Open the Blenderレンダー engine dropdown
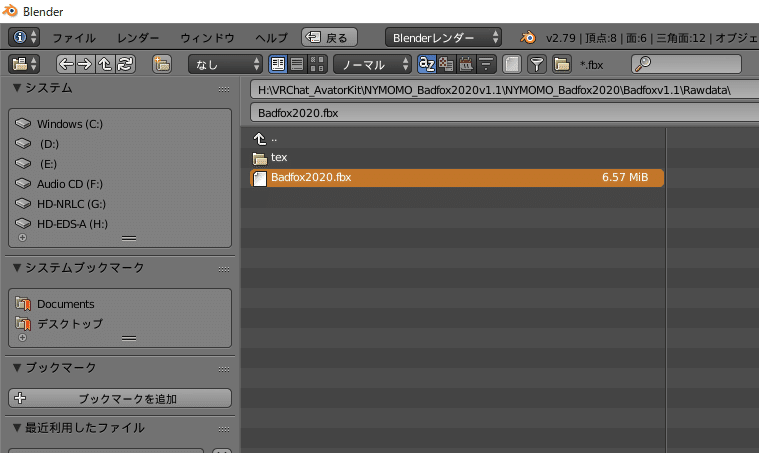The height and width of the screenshot is (453, 759). click(443, 37)
